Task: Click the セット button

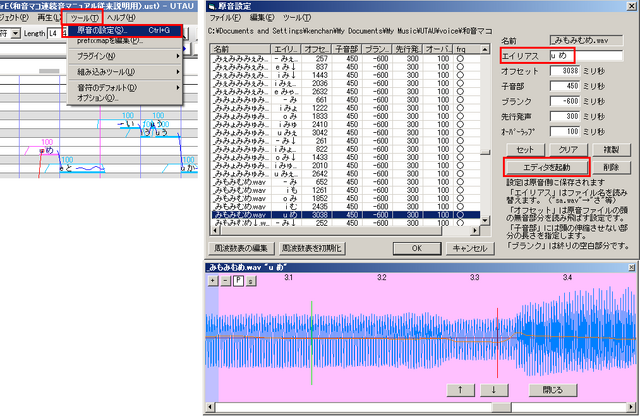Action: click(525, 150)
